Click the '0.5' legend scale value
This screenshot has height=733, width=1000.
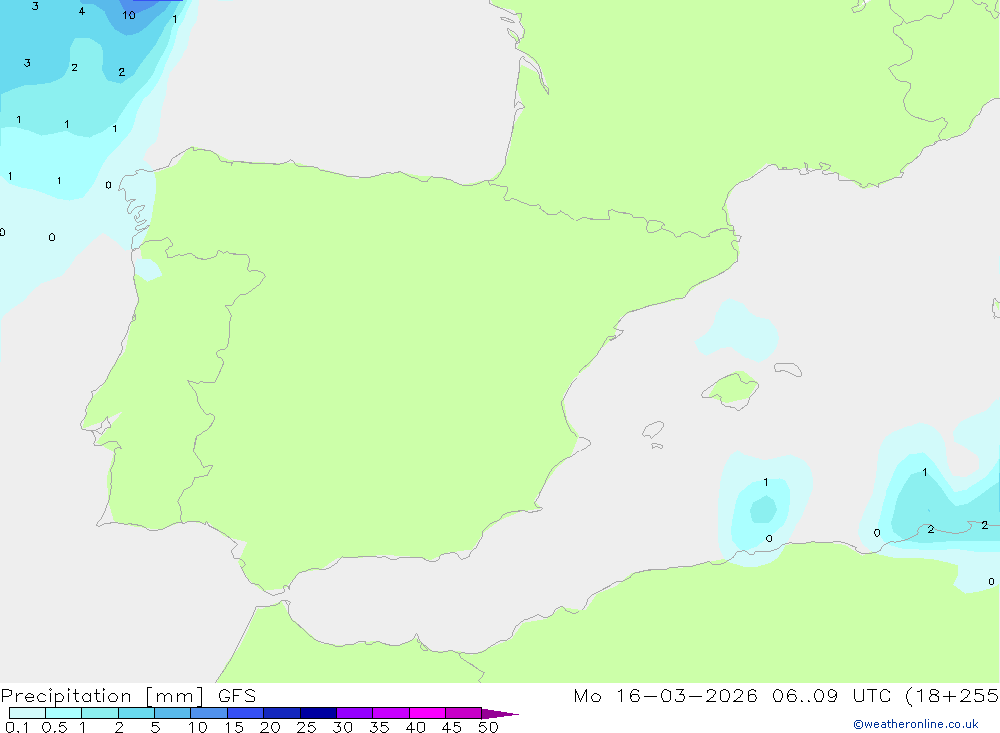54,727
